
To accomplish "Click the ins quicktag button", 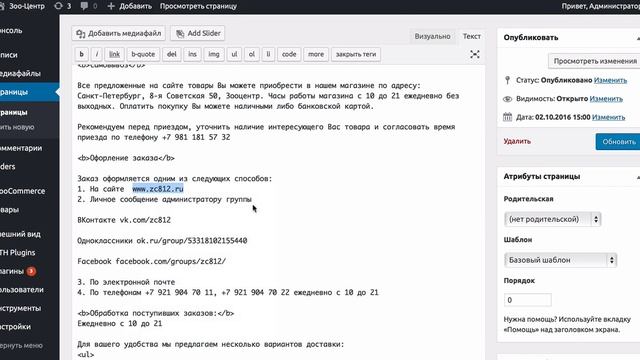I will (192, 54).
